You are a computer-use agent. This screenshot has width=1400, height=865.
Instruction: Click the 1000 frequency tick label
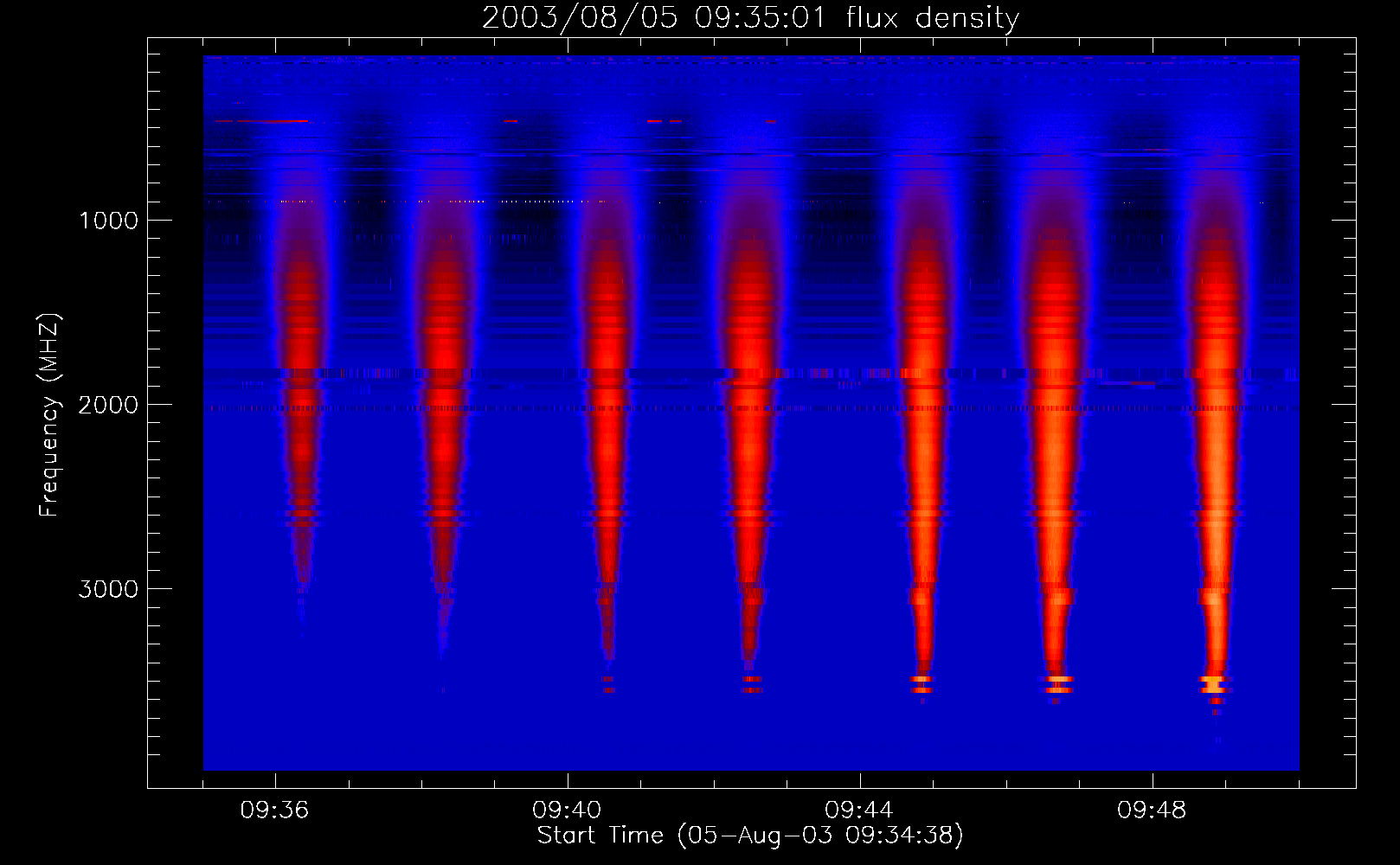108,221
